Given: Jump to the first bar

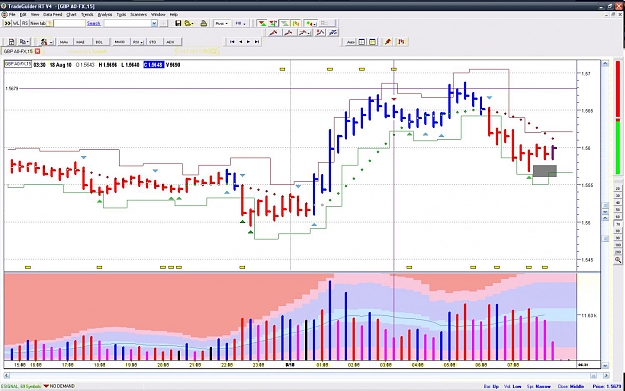Looking at the screenshot, I should (x=232, y=42).
